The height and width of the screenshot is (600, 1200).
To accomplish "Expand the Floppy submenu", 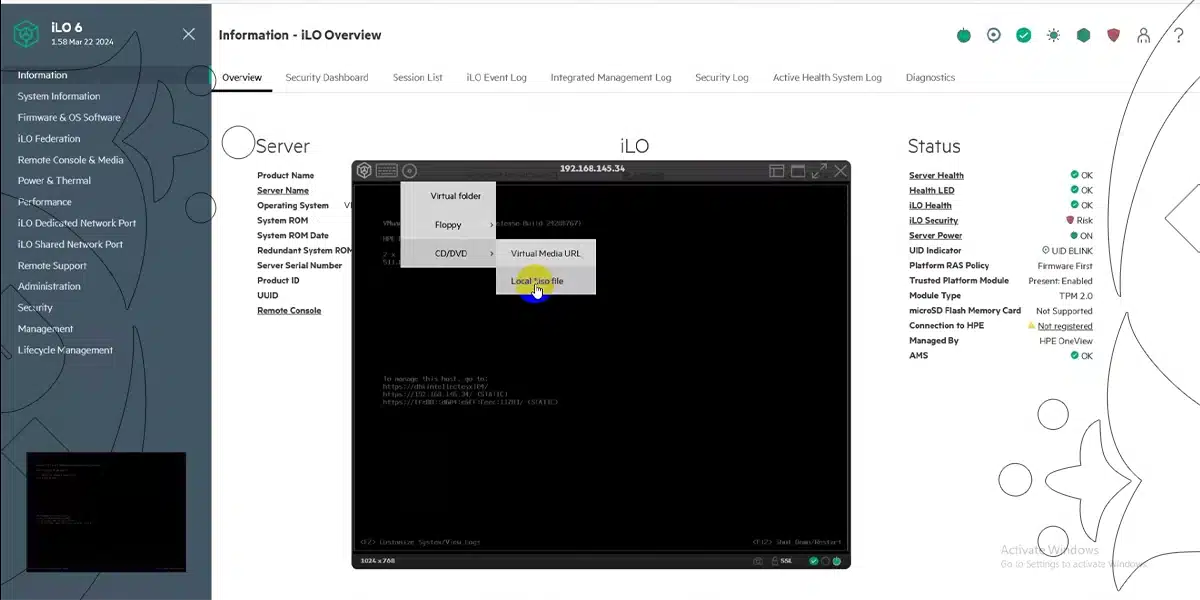I will coord(448,225).
